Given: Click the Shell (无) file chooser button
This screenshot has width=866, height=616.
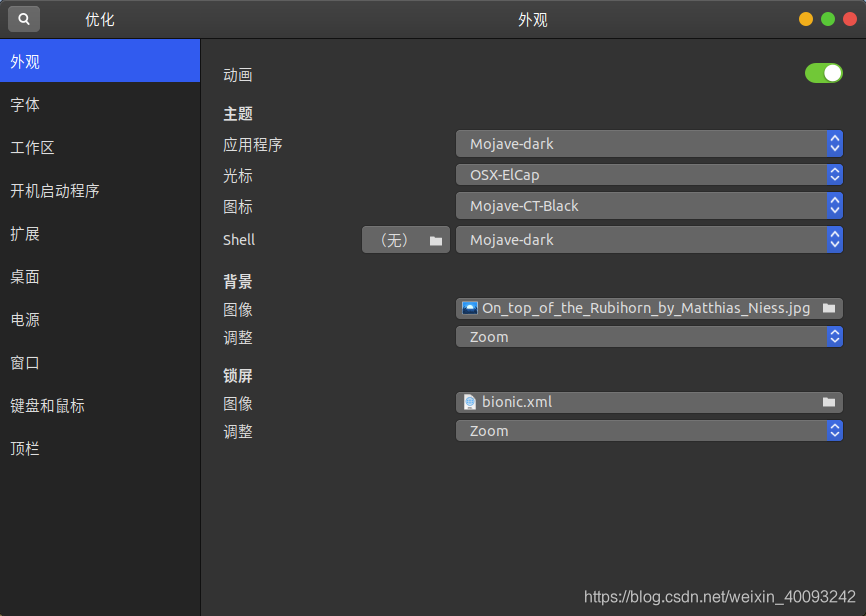Looking at the screenshot, I should tap(406, 240).
